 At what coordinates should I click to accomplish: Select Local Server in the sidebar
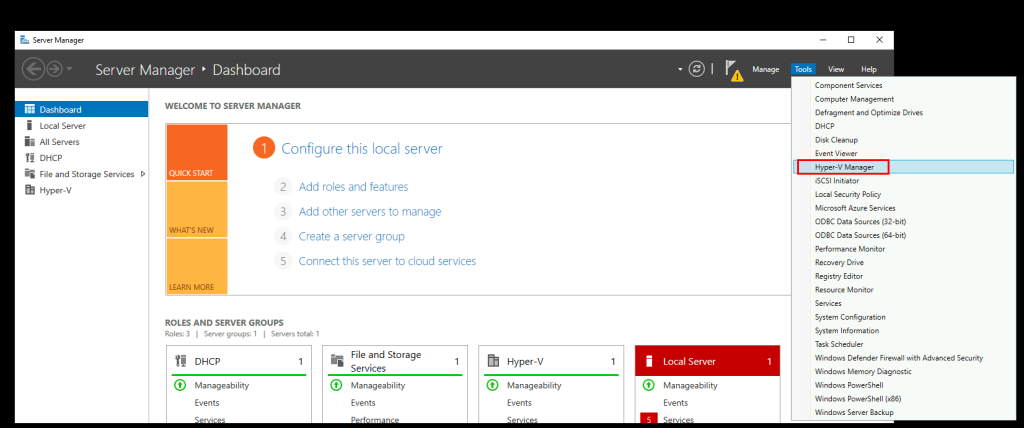click(82, 125)
